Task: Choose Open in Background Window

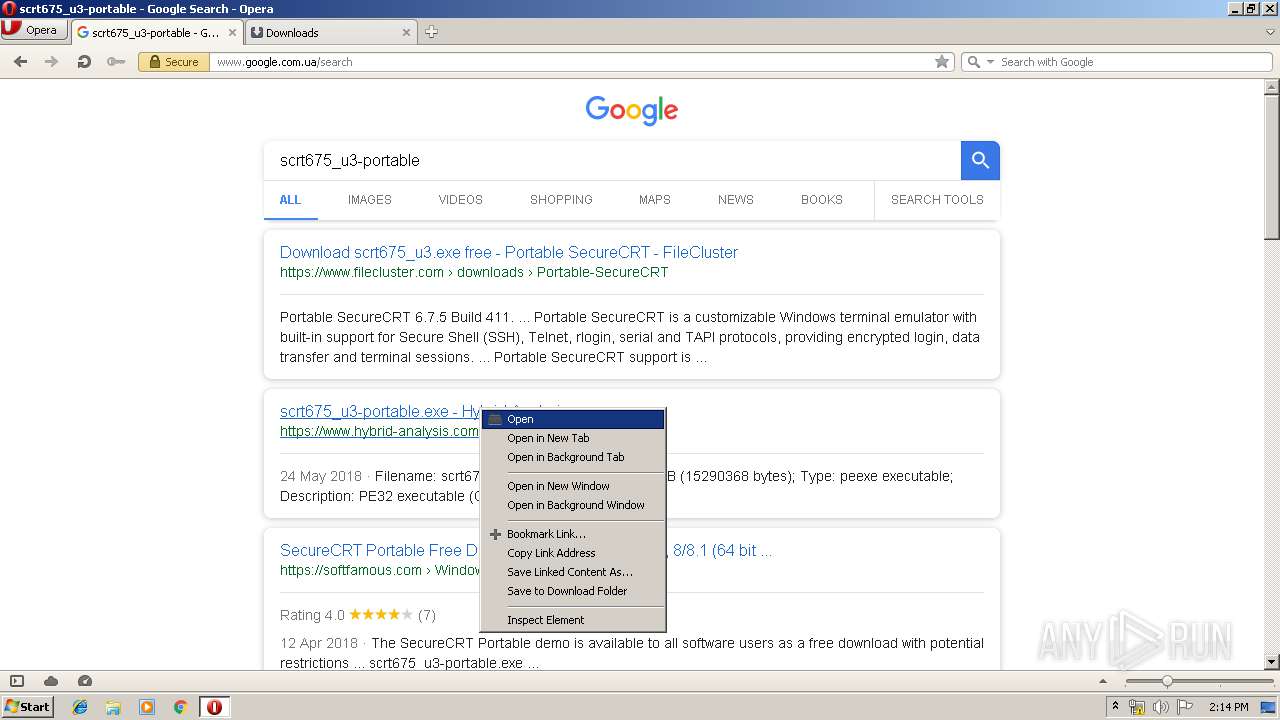Action: click(x=573, y=505)
